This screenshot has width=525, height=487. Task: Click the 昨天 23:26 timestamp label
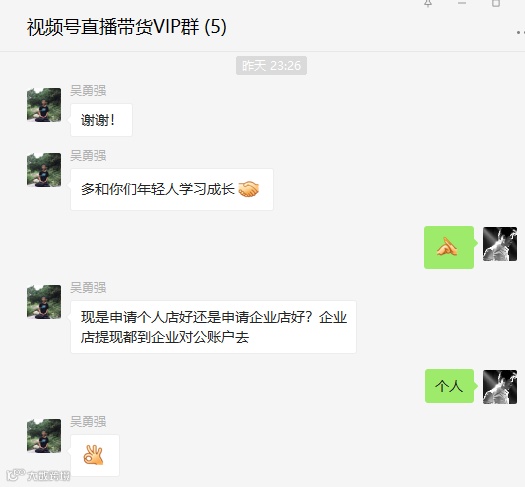pos(271,66)
